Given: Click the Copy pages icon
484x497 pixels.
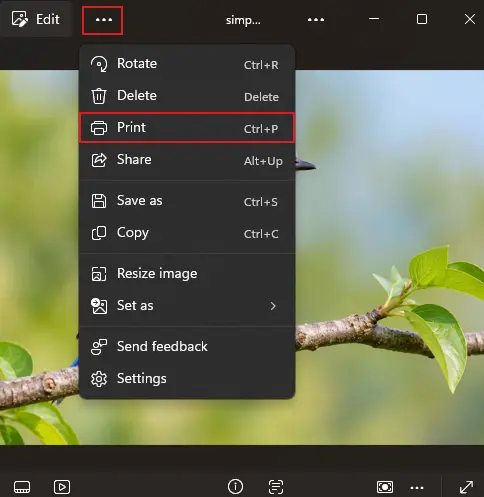Looking at the screenshot, I should (x=99, y=233).
